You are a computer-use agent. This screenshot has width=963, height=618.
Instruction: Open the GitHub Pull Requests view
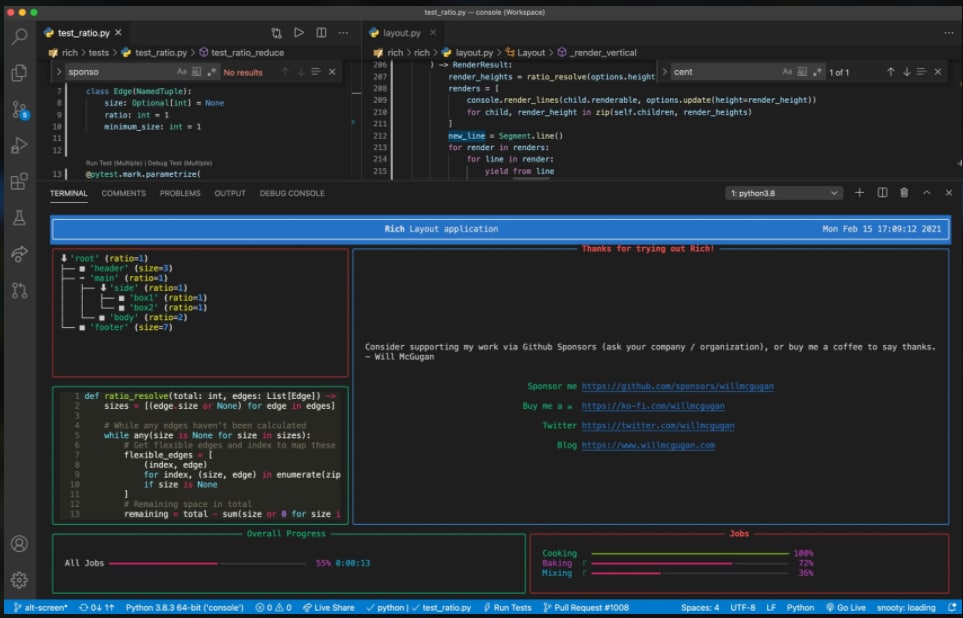pyautogui.click(x=20, y=290)
